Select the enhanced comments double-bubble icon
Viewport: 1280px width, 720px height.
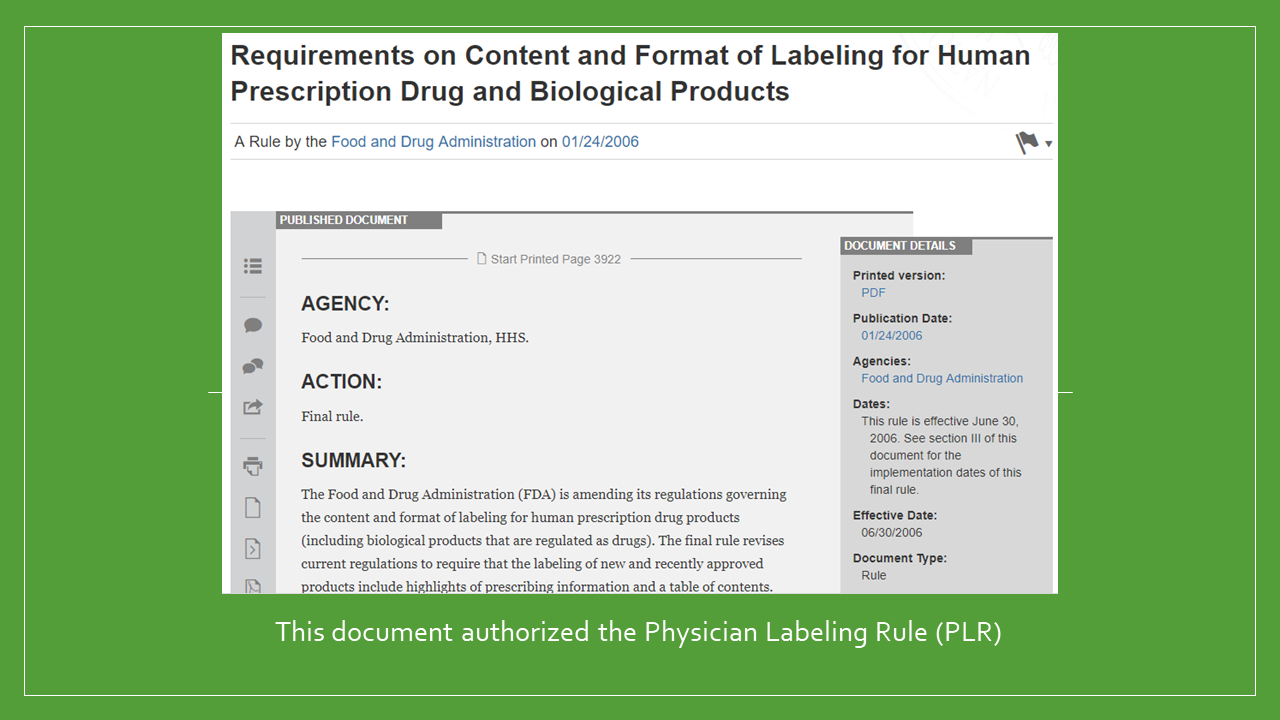(x=252, y=366)
